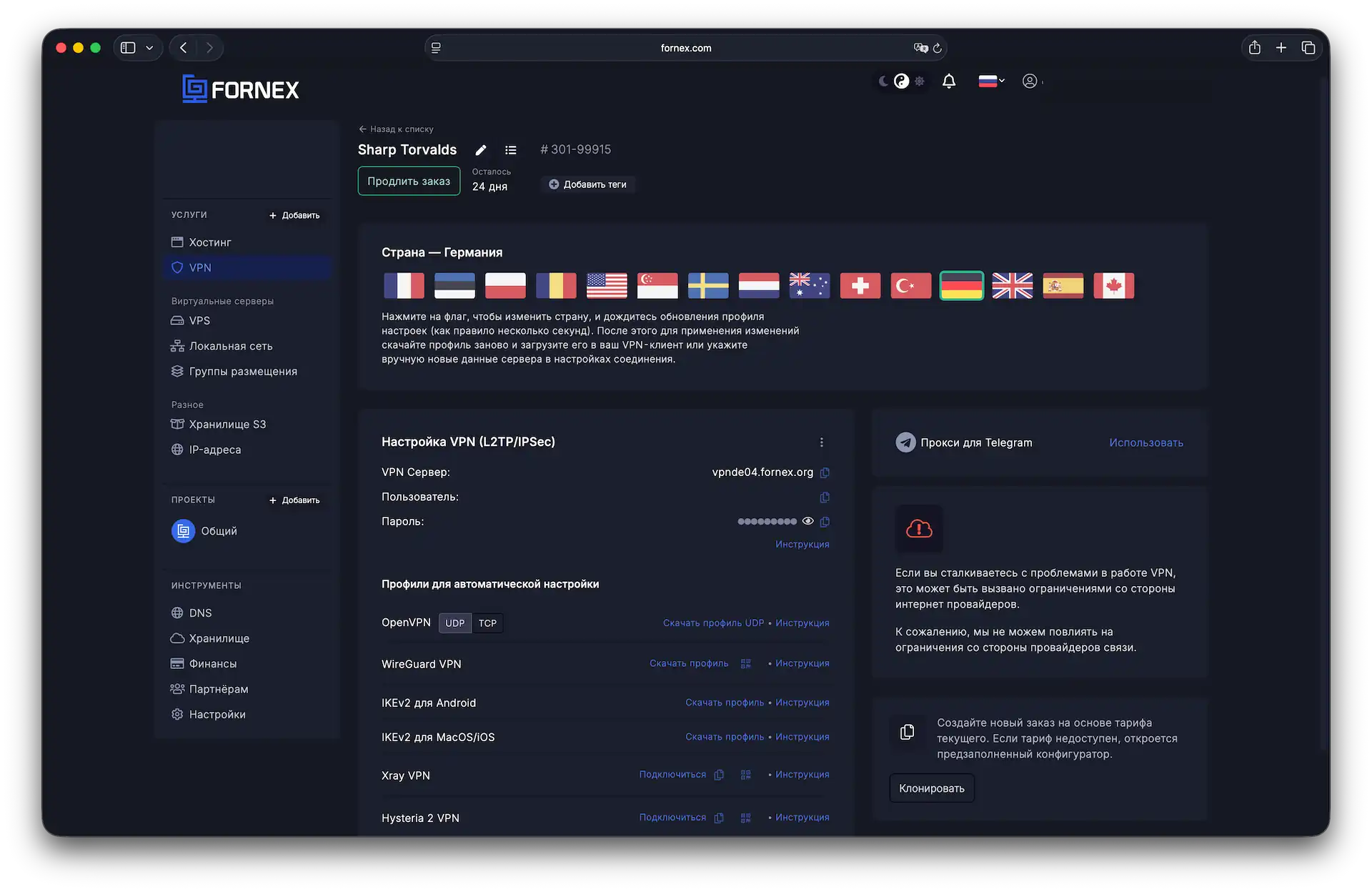Click Использовать for the Telegram proxy

(x=1145, y=443)
